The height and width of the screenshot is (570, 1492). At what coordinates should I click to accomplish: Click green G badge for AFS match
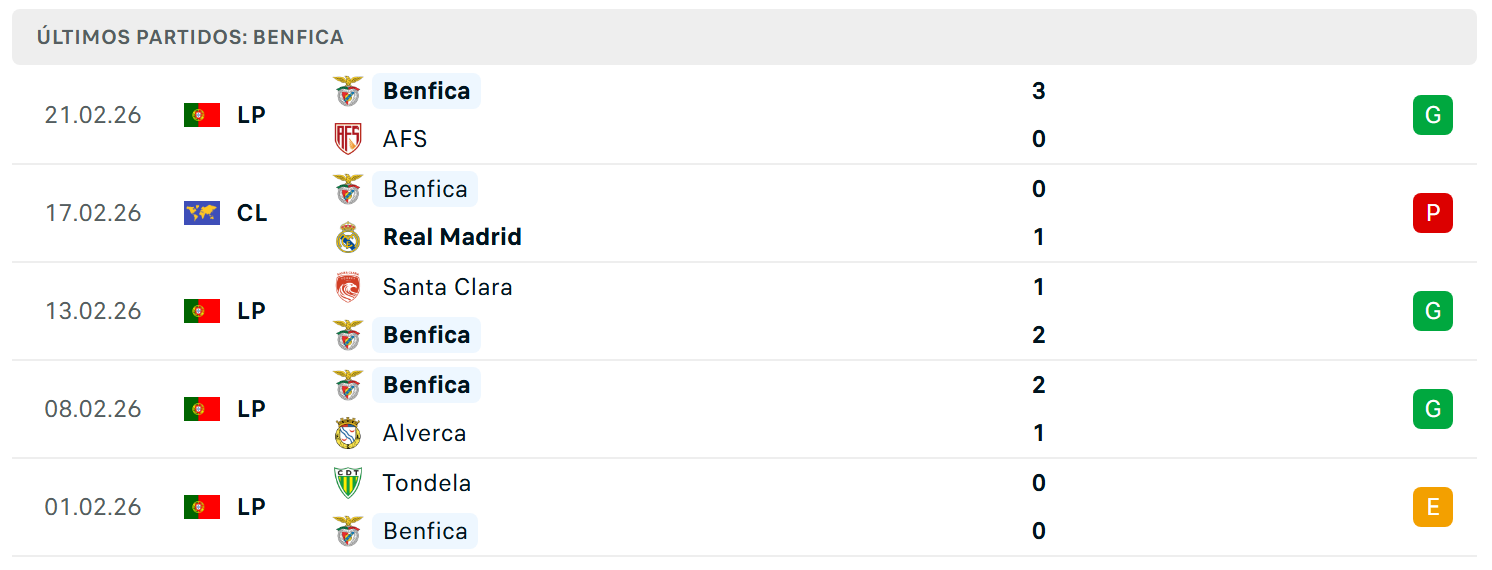[x=1433, y=115]
